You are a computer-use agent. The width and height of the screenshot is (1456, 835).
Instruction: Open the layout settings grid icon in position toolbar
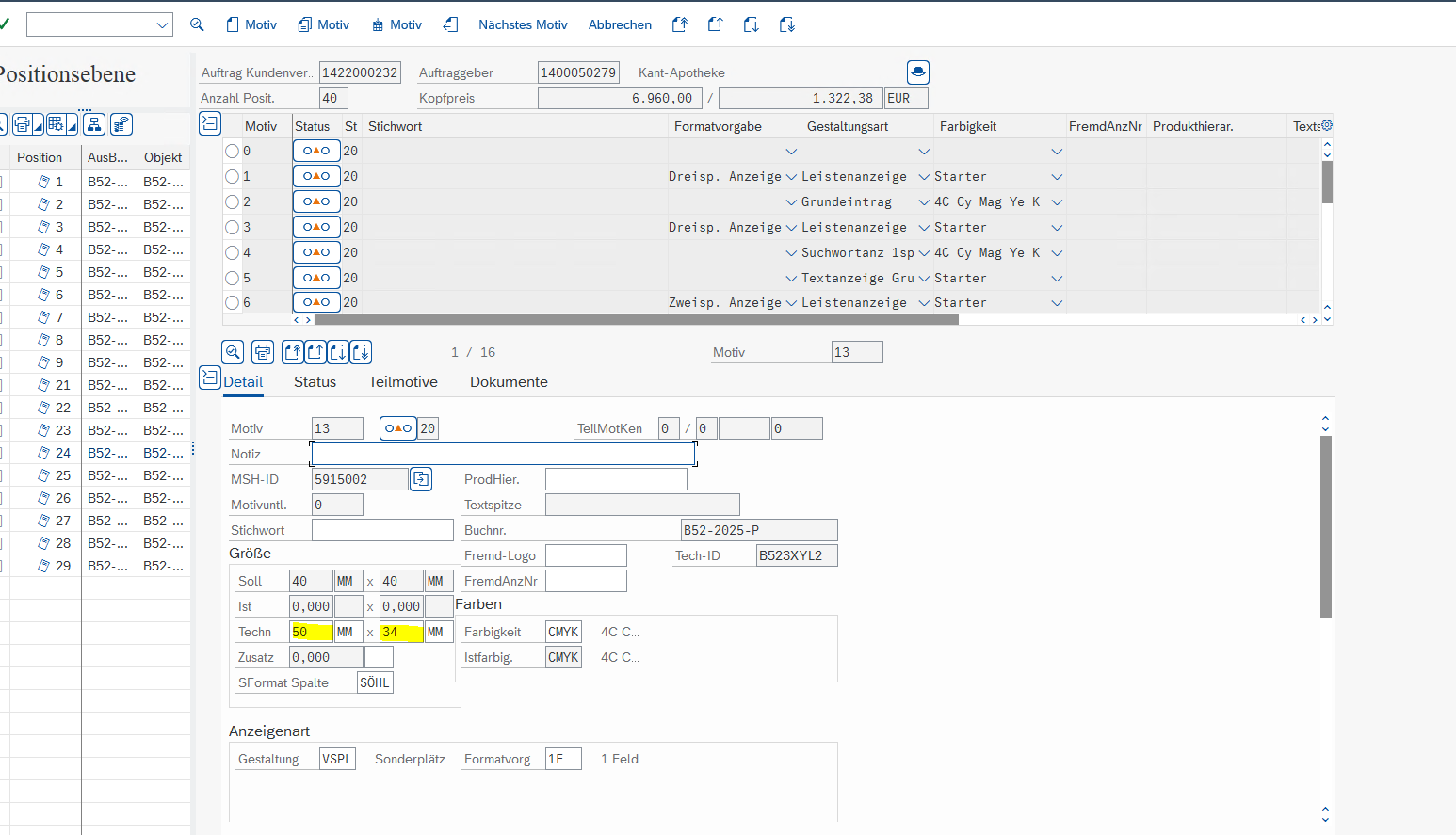pyautogui.click(x=57, y=124)
